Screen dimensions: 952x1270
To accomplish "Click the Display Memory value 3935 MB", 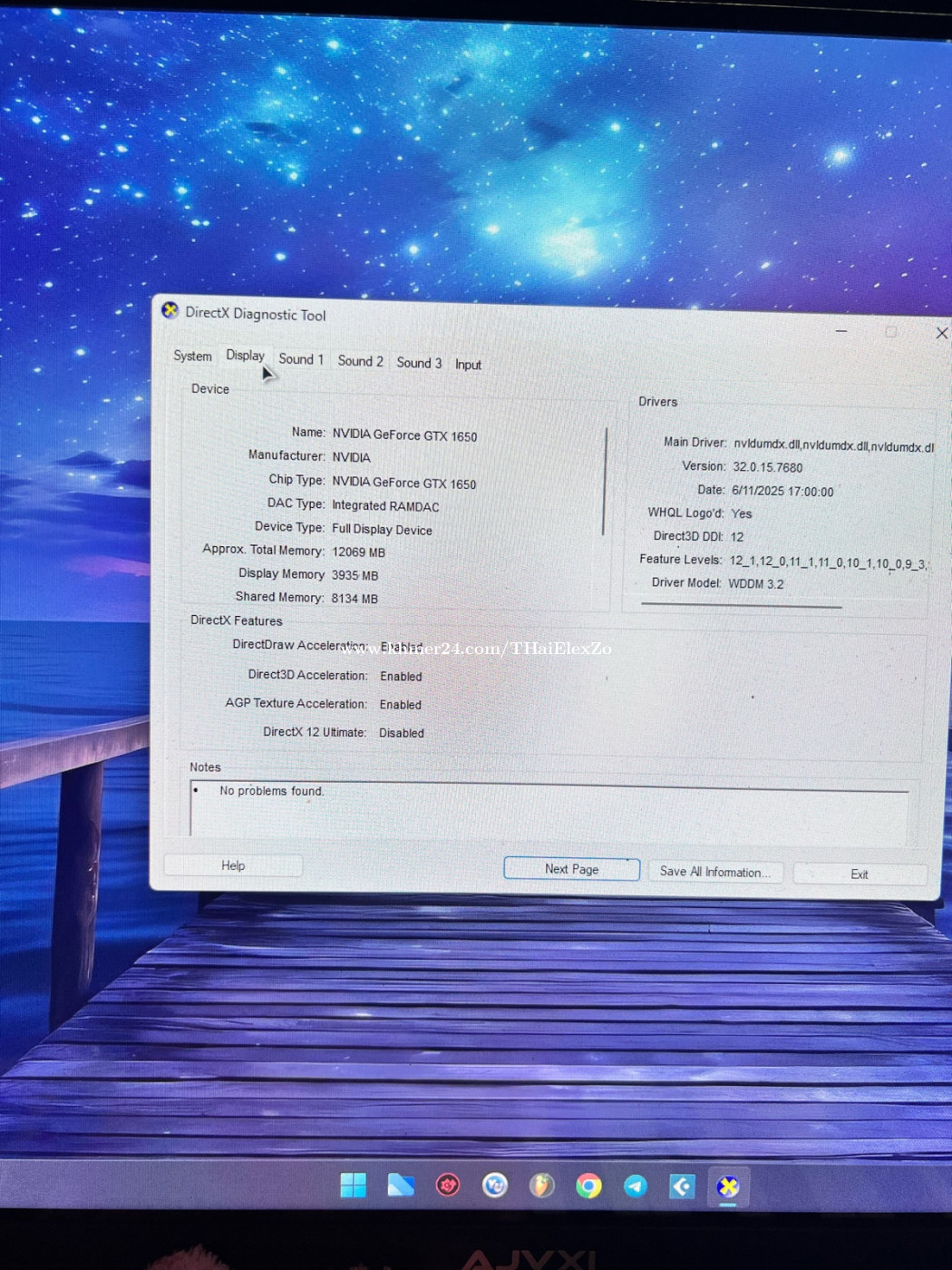I will (x=355, y=576).
